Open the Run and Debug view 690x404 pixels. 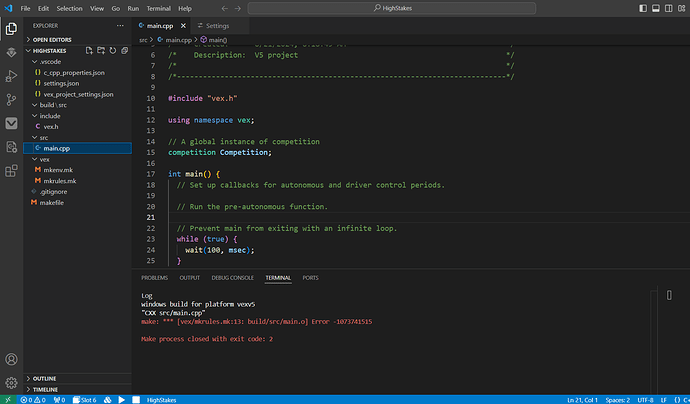point(11,76)
